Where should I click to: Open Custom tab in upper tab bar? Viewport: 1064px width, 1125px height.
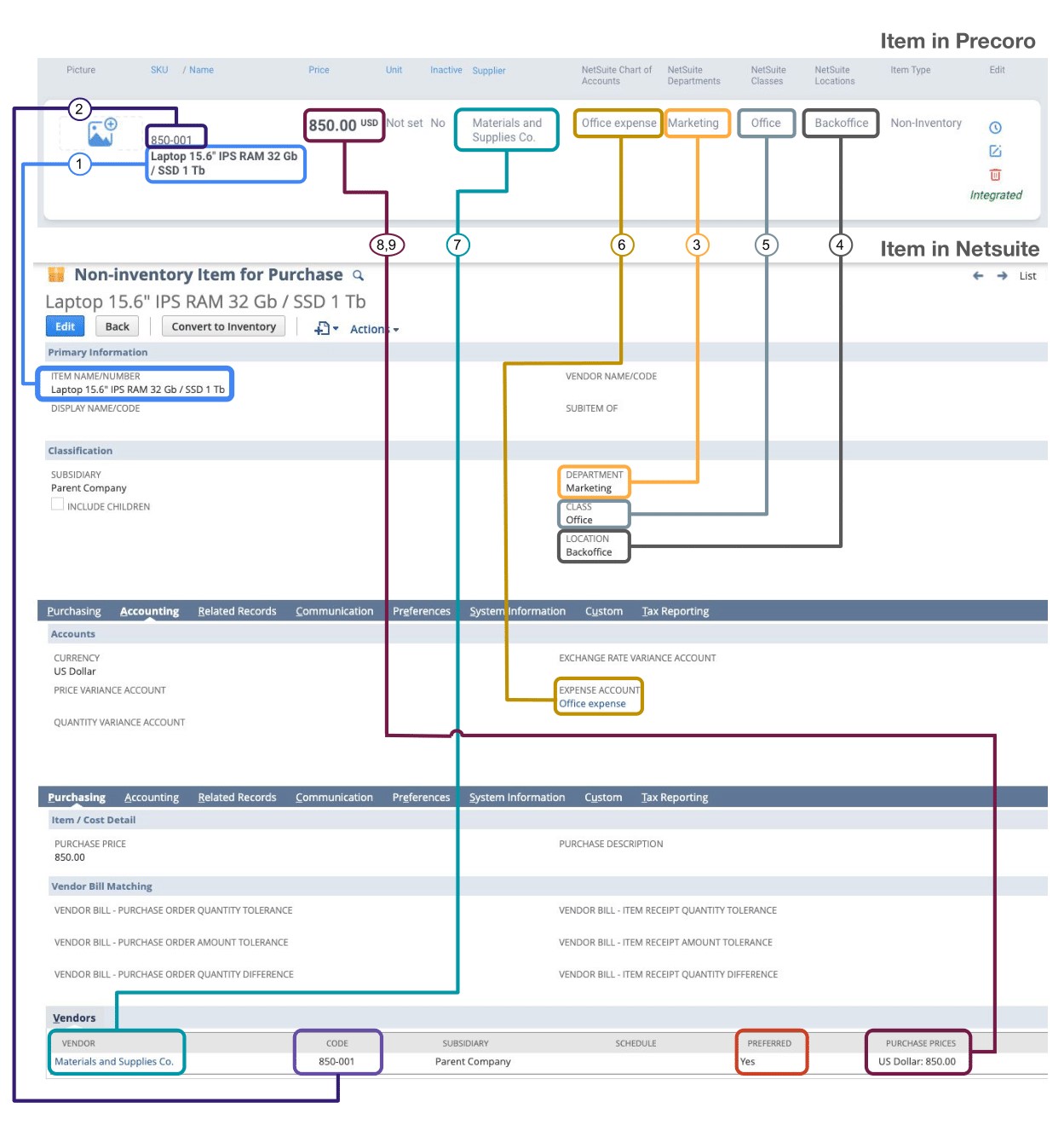tap(604, 611)
